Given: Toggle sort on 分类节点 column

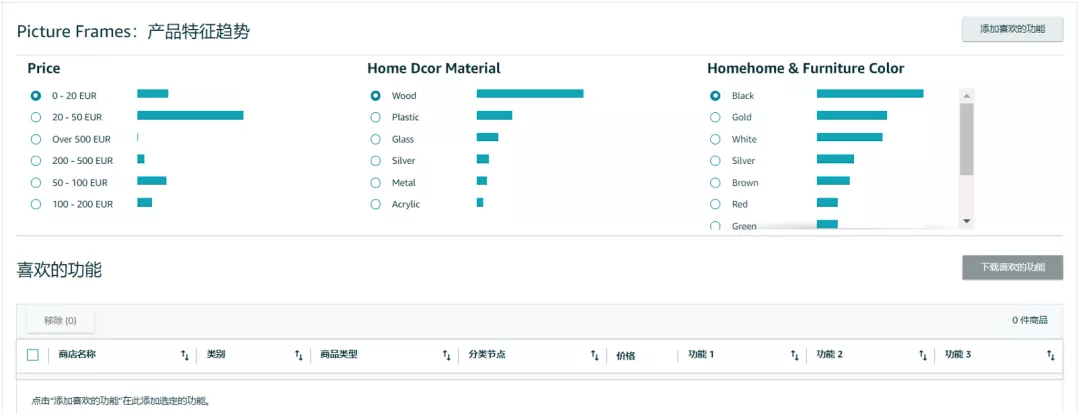Looking at the screenshot, I should [x=594, y=355].
